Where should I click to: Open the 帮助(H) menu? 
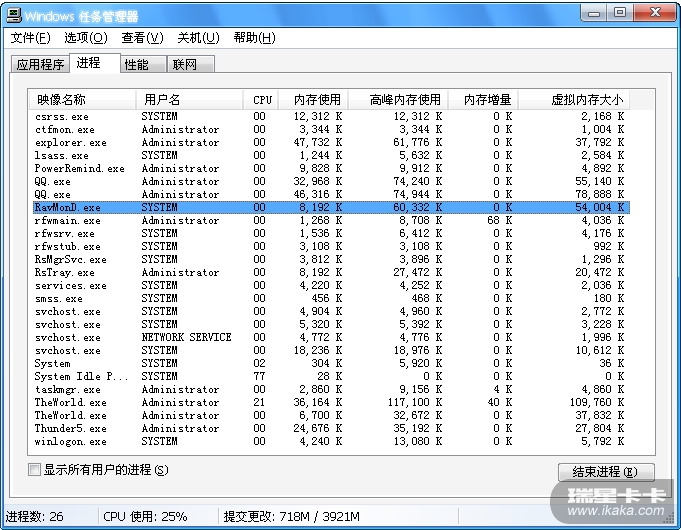(x=255, y=38)
